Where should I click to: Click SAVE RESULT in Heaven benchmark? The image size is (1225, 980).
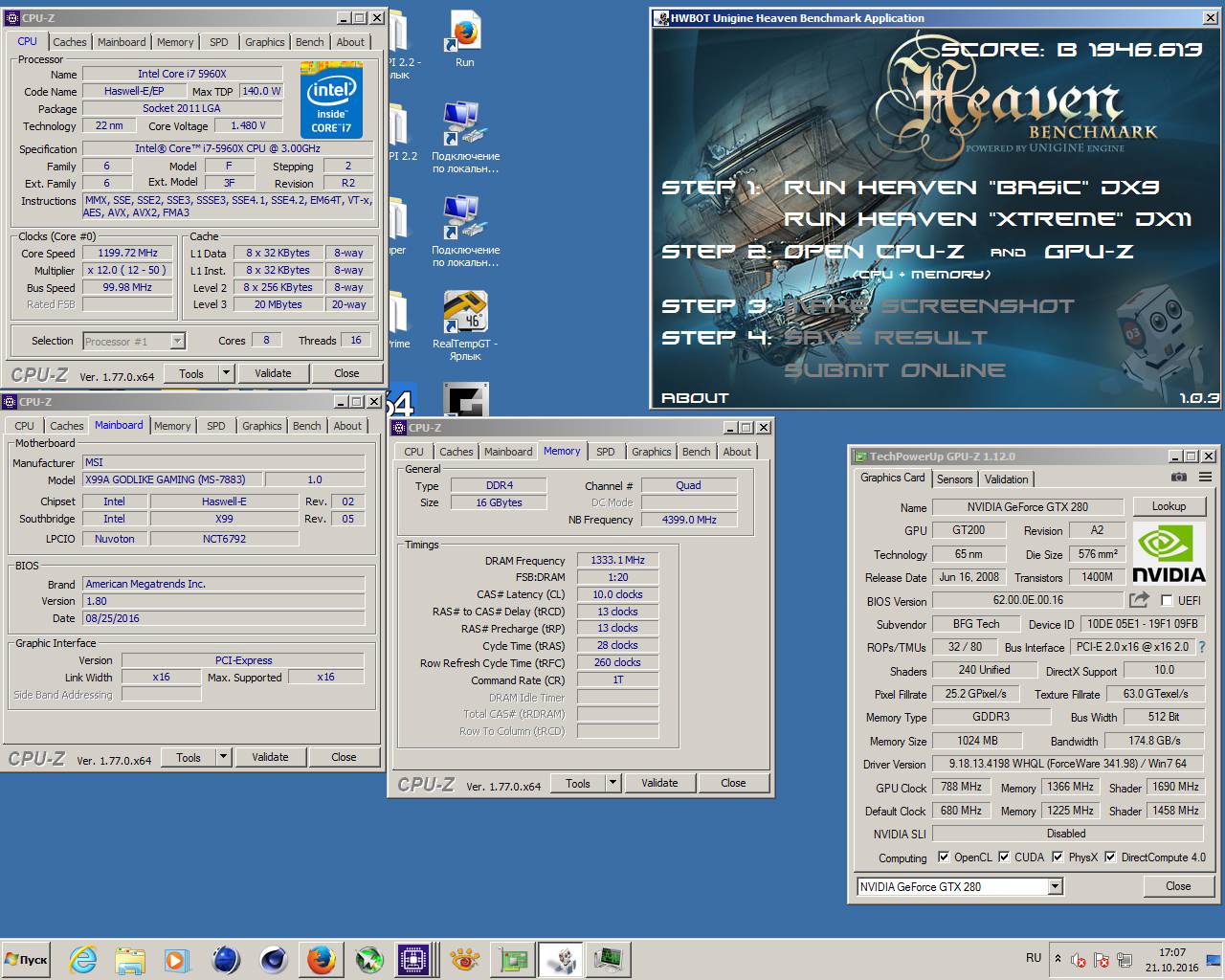885,338
